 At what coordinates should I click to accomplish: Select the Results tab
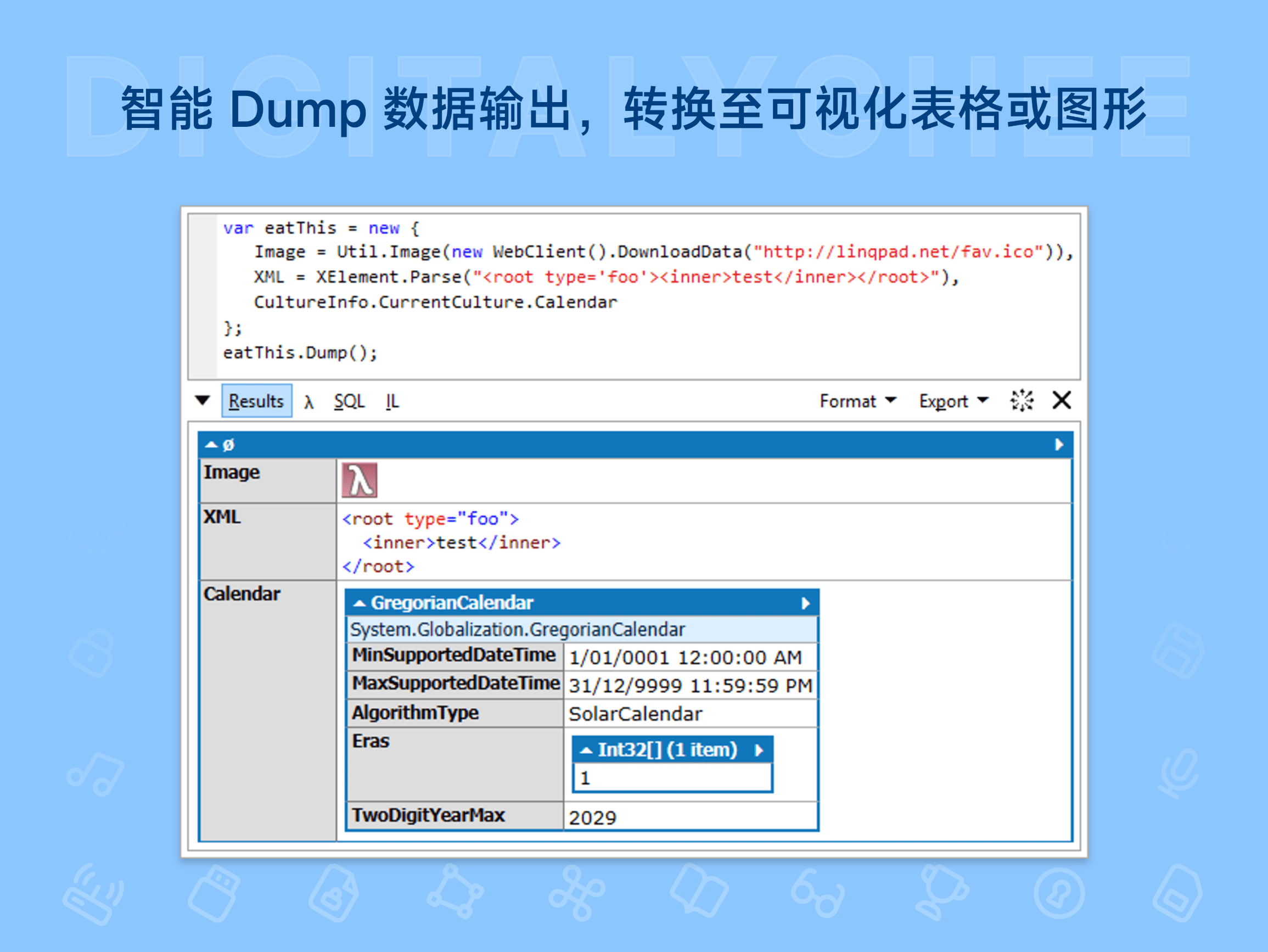point(256,400)
